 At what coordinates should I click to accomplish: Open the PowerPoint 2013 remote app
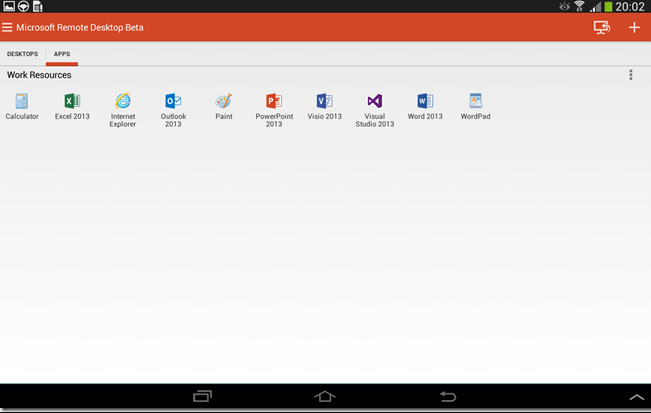click(x=274, y=110)
